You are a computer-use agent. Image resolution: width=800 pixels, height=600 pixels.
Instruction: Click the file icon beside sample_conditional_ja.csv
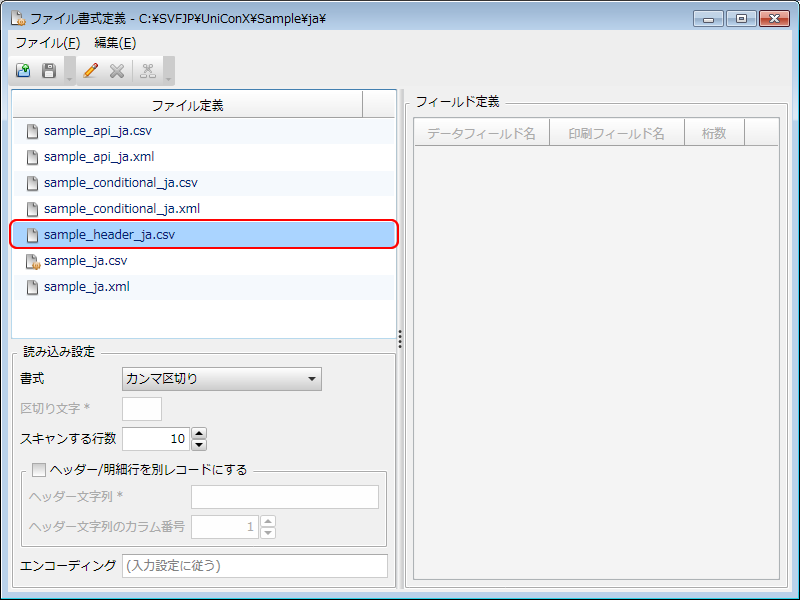point(33,183)
